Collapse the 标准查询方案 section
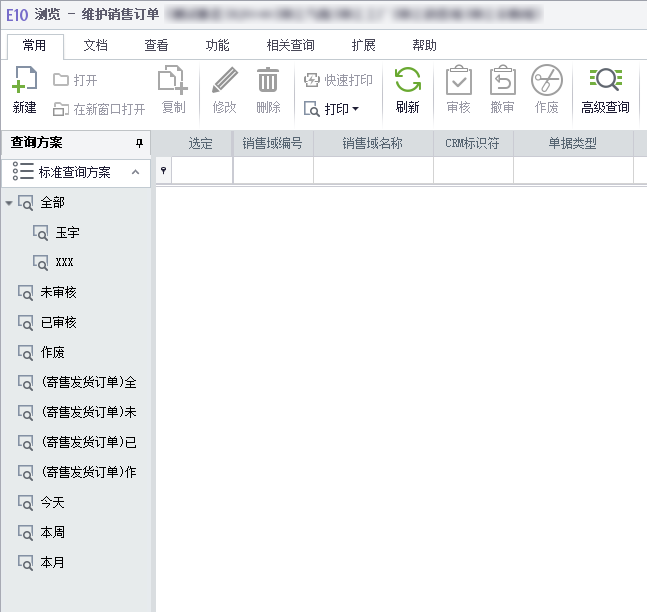The height and width of the screenshot is (612, 647). pyautogui.click(x=135, y=172)
